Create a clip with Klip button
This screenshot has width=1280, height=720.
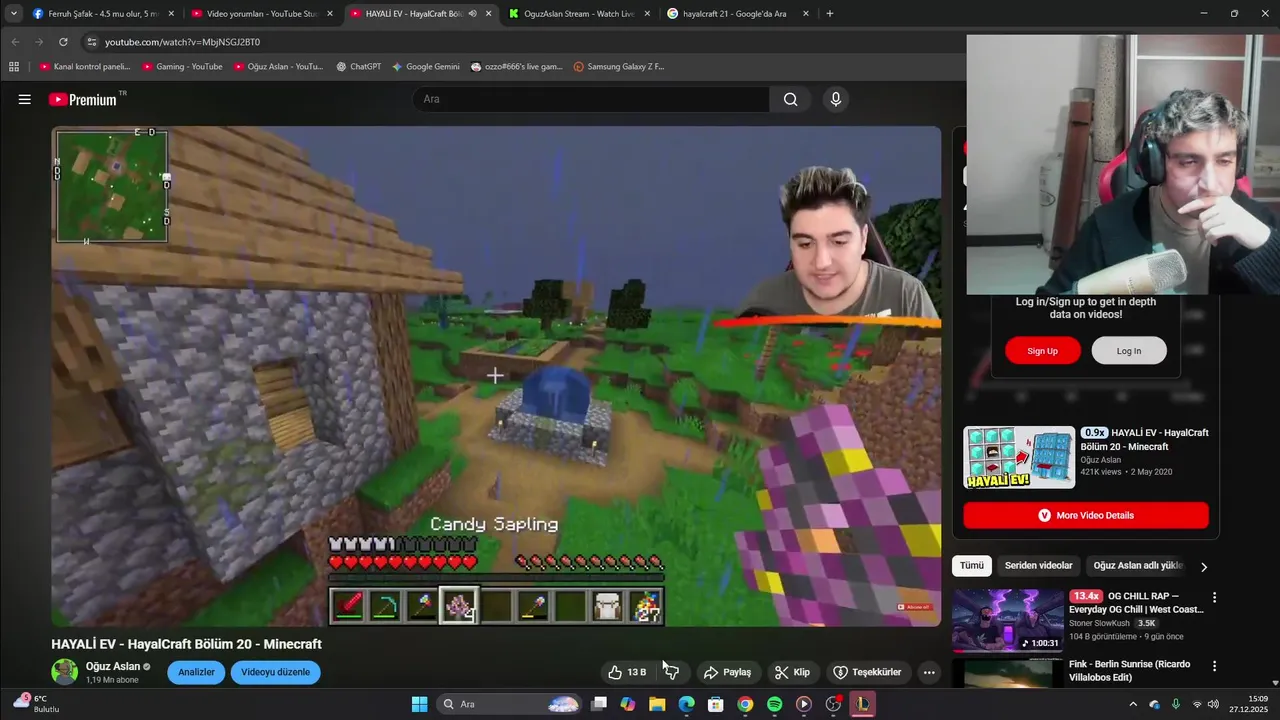click(x=792, y=672)
